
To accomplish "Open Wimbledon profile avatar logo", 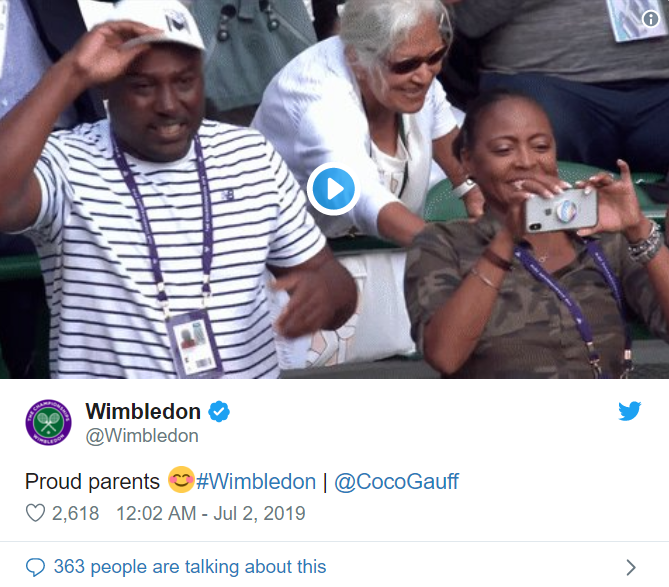I will [48, 422].
